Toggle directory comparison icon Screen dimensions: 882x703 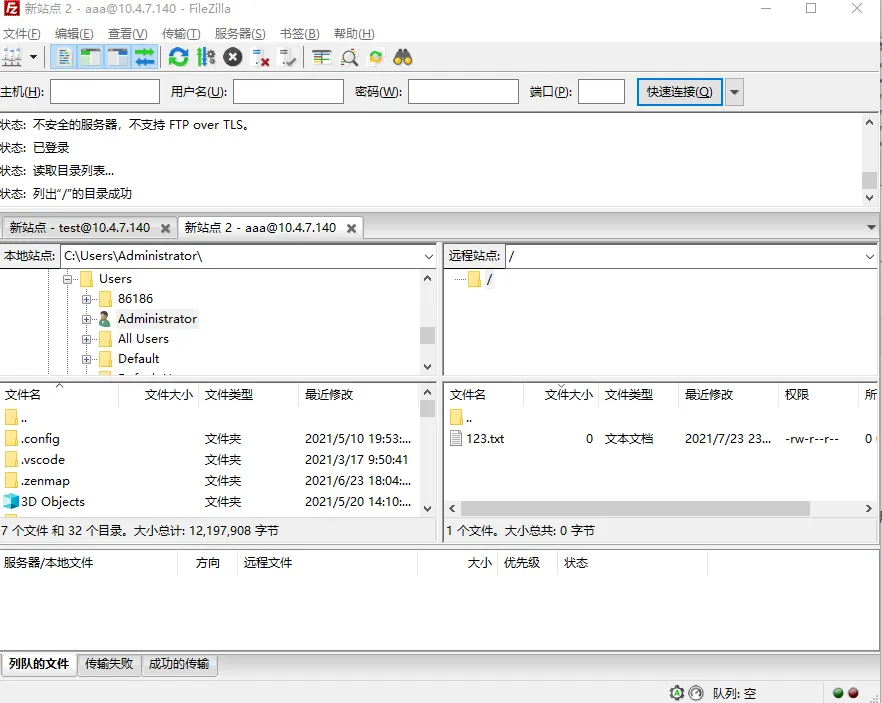349,57
